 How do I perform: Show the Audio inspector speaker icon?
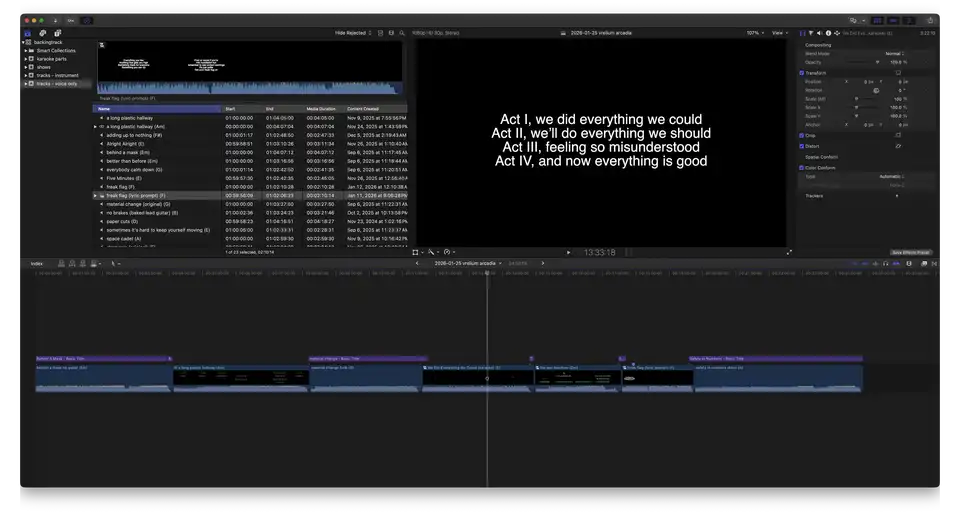point(820,33)
